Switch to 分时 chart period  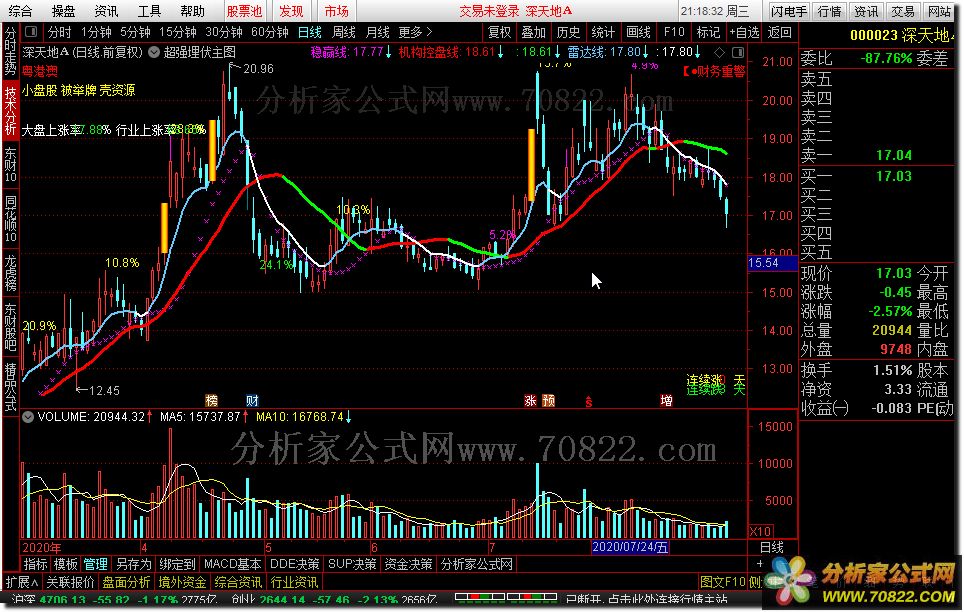[x=60, y=32]
